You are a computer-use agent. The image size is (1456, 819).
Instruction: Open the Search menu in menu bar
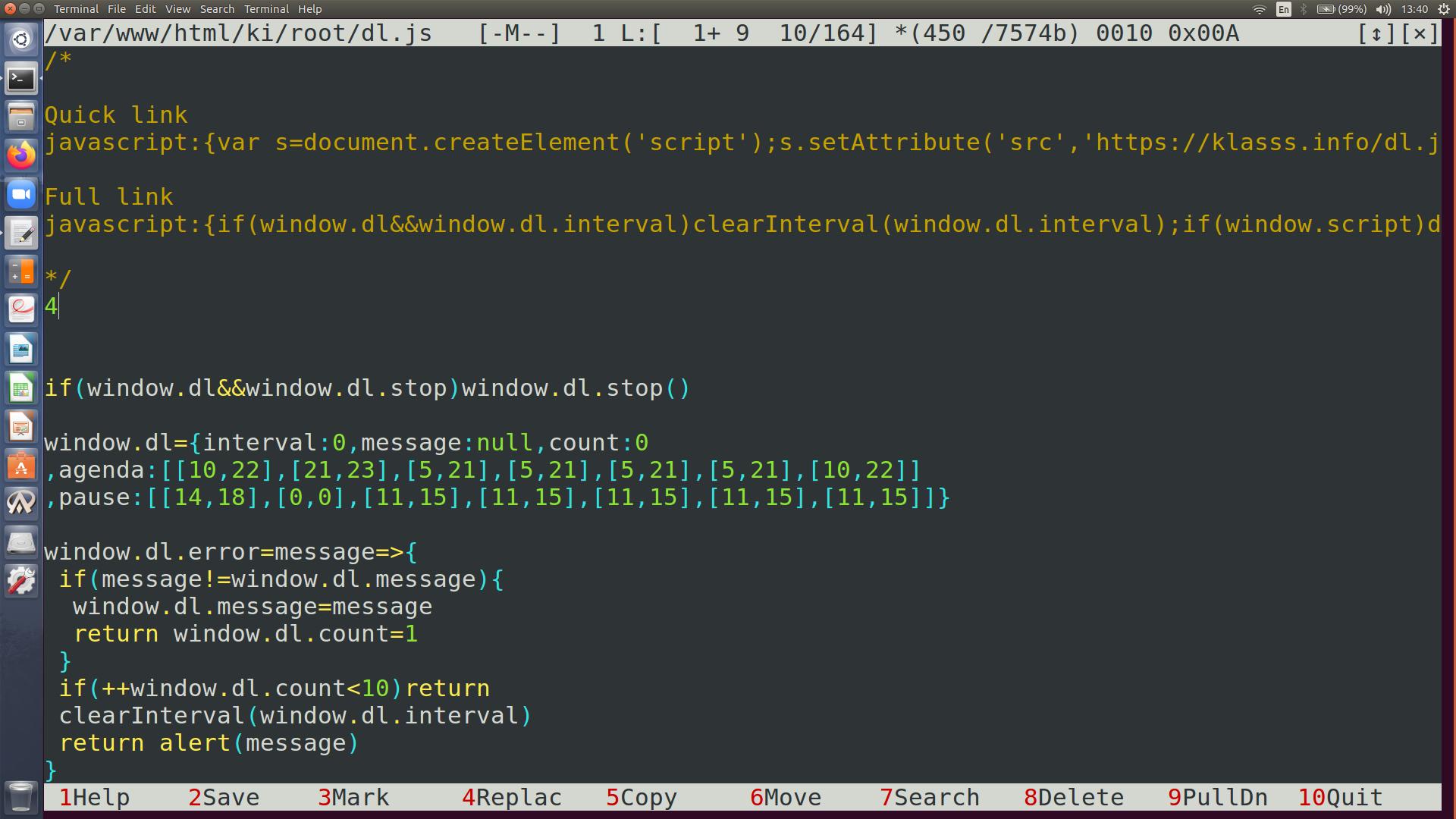pyautogui.click(x=217, y=9)
